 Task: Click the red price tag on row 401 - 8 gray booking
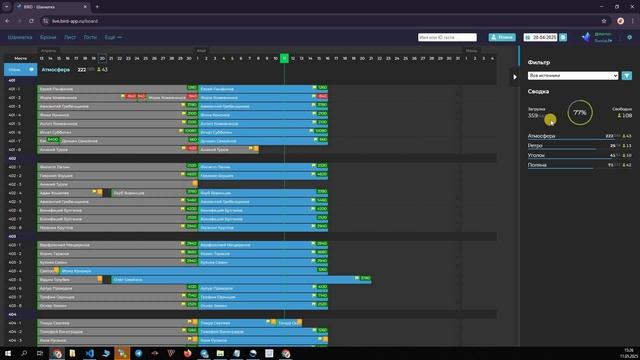(192, 149)
